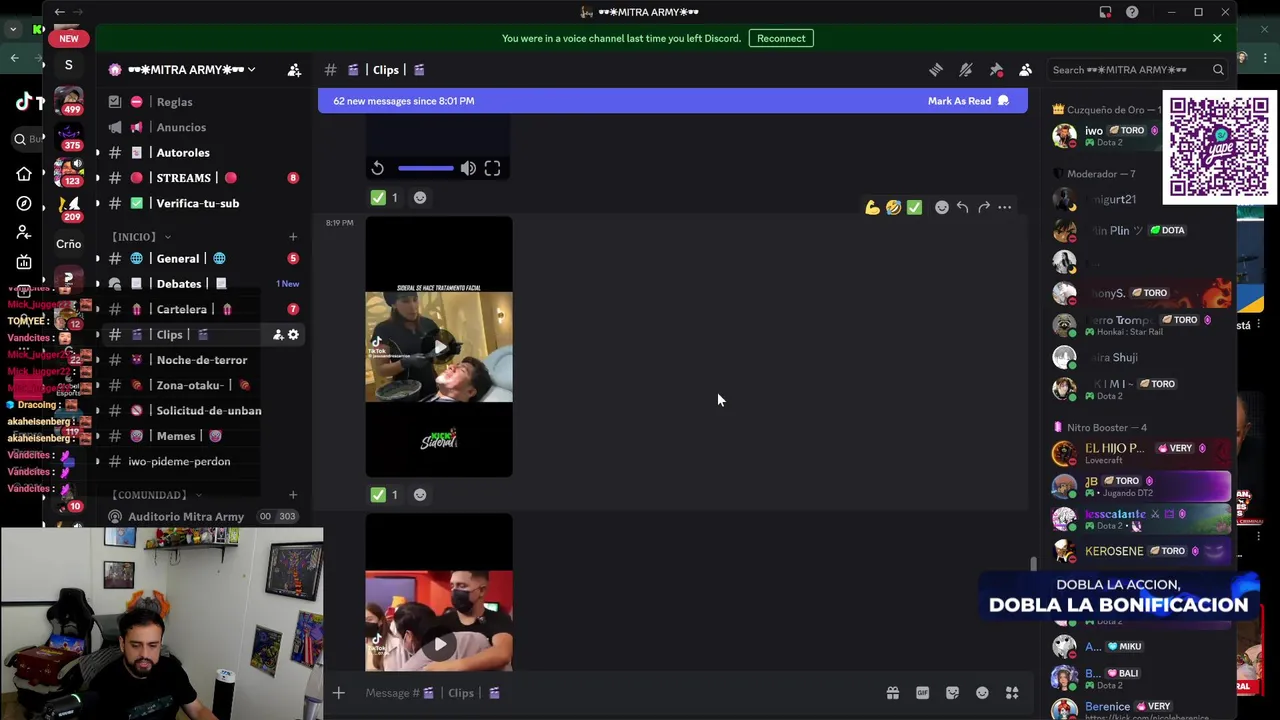Toggle notification settings bell icon
The height and width of the screenshot is (720, 1280).
tap(966, 70)
